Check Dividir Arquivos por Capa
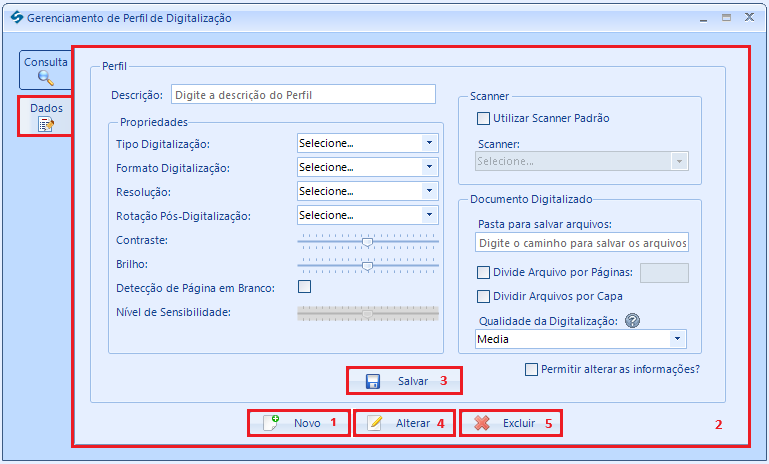 484,296
